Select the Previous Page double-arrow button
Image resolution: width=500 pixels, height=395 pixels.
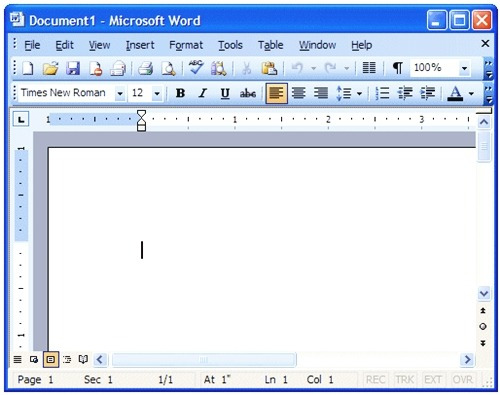[483, 311]
